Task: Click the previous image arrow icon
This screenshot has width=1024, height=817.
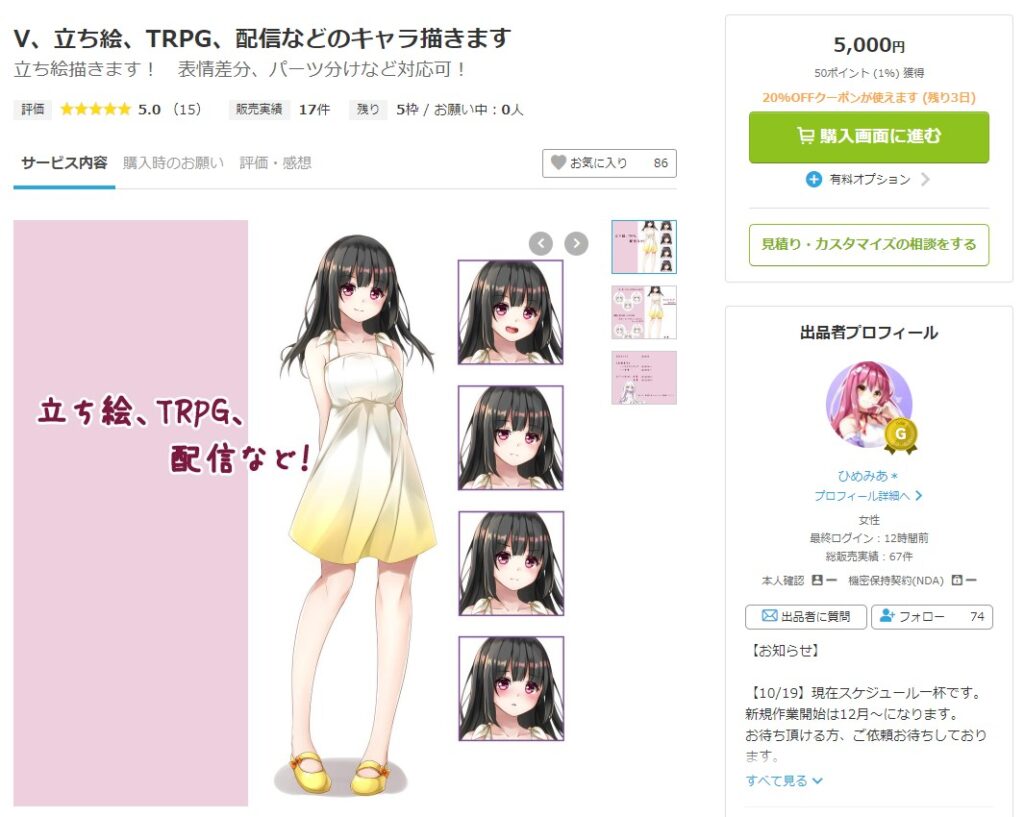Action: coord(541,244)
